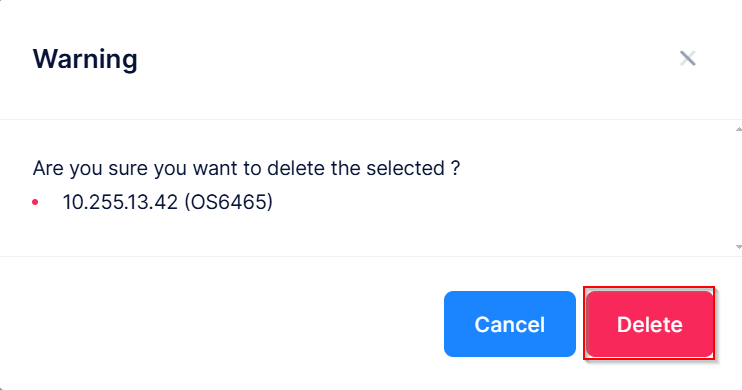Delete device 10.255.13.42 via Delete button
Image resolution: width=742 pixels, height=390 pixels.
coord(650,324)
